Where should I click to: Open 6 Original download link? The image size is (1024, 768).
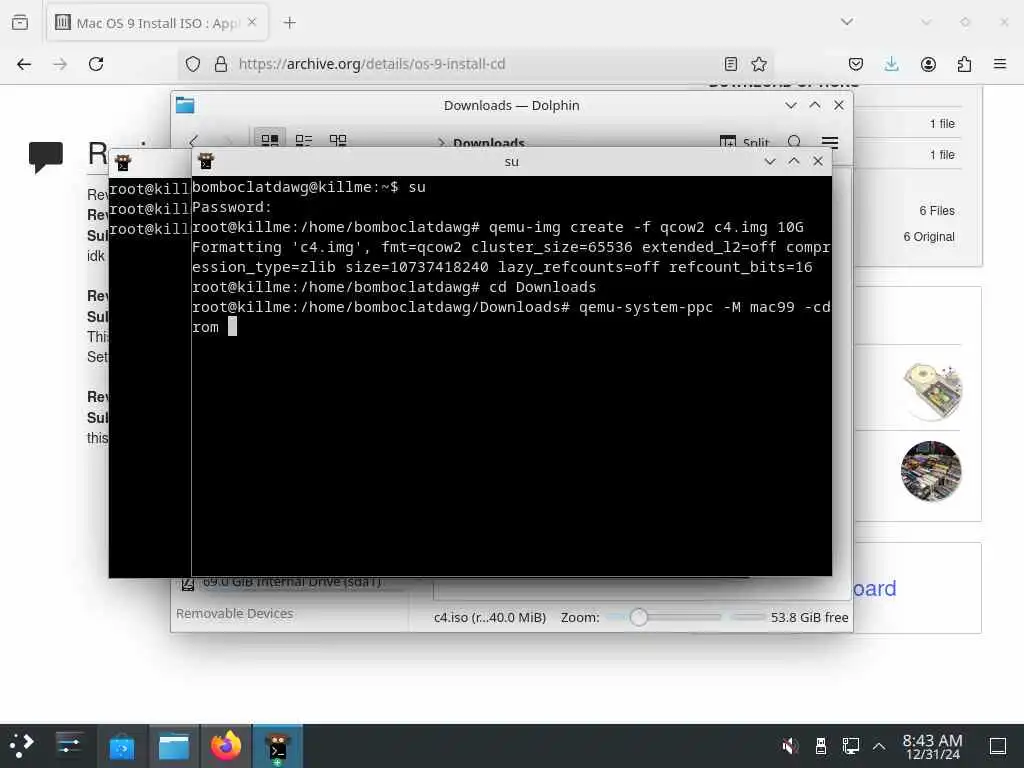click(x=929, y=236)
